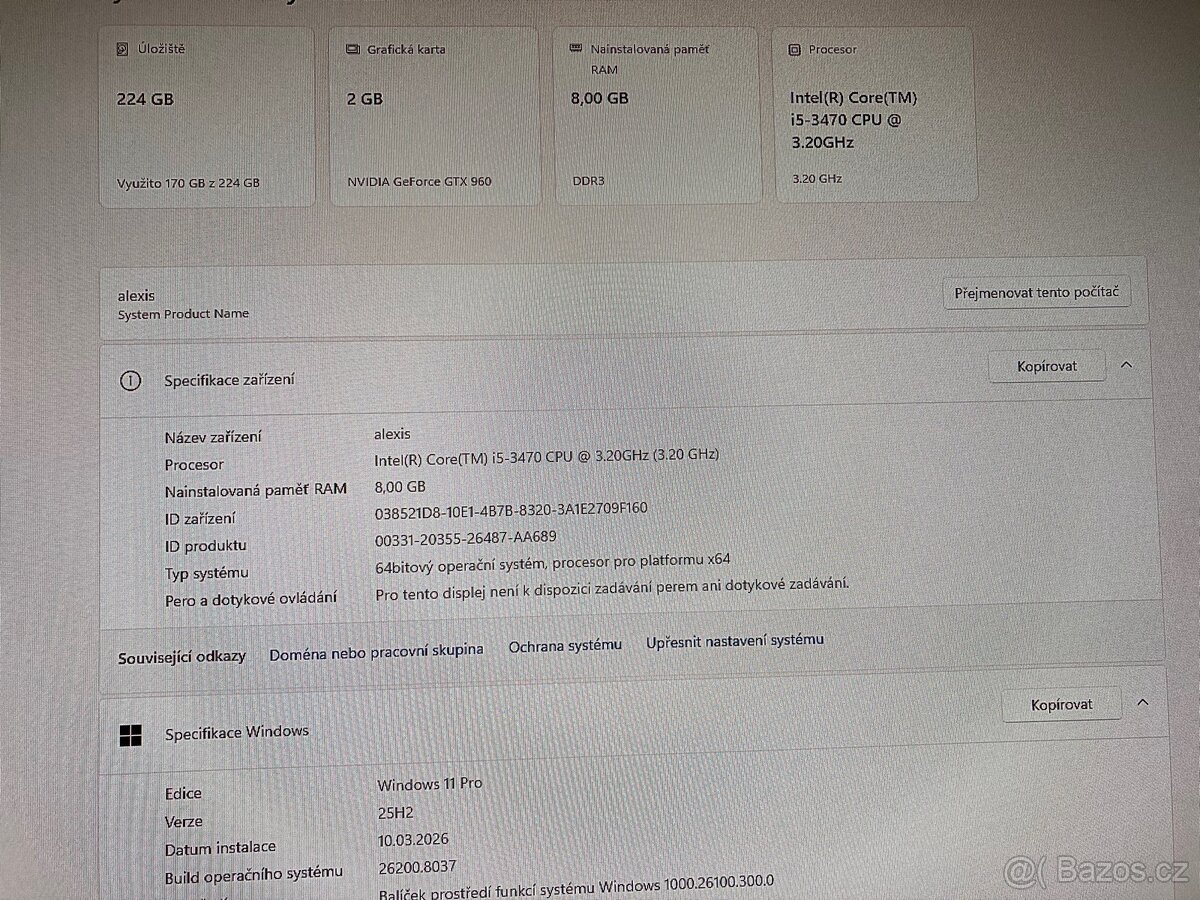
Task: Click the Související odkazy label
Action: click(182, 657)
